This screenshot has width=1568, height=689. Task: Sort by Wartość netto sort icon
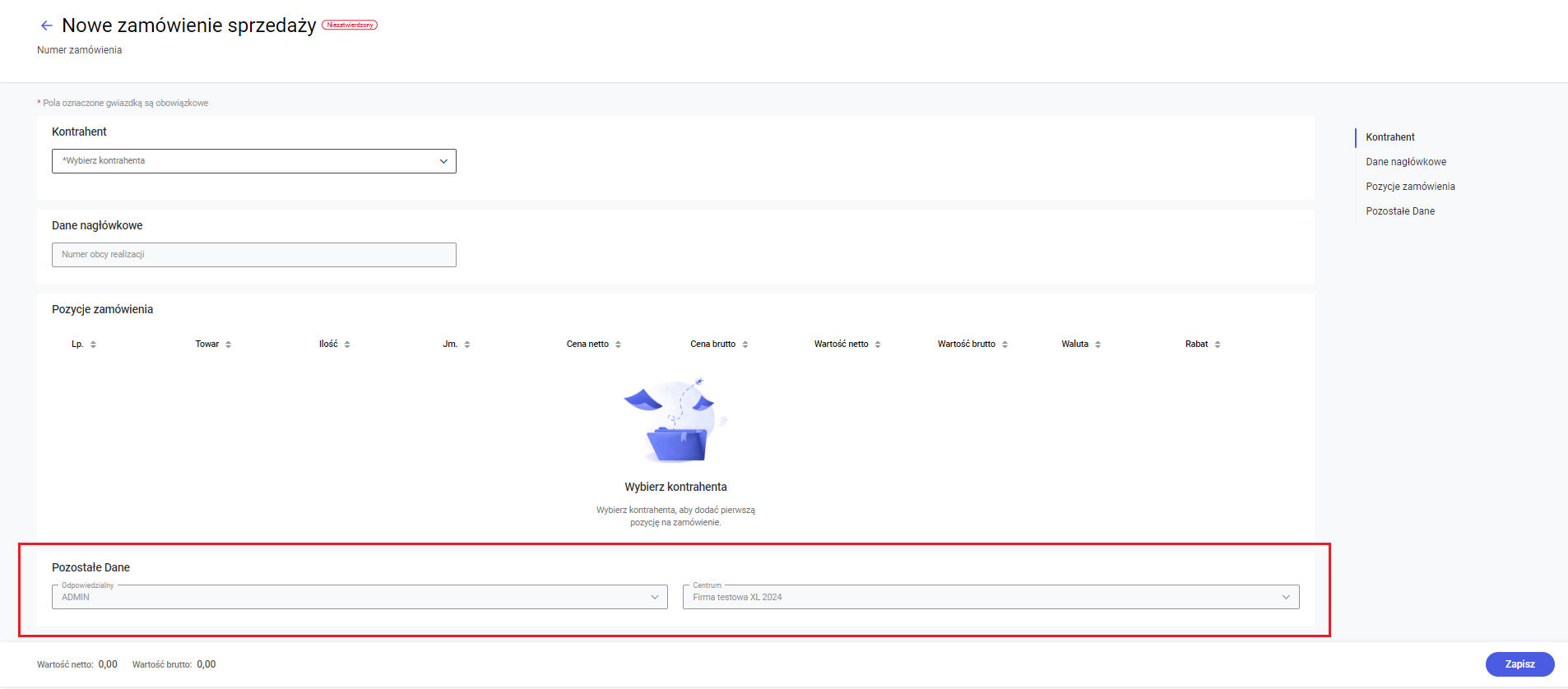[878, 344]
